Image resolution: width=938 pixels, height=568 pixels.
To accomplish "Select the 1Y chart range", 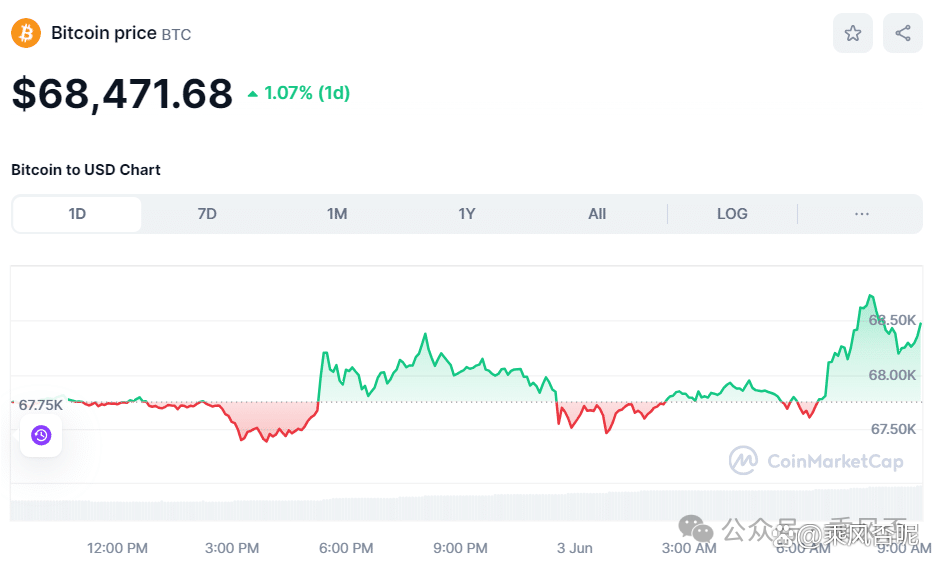I will [467, 214].
